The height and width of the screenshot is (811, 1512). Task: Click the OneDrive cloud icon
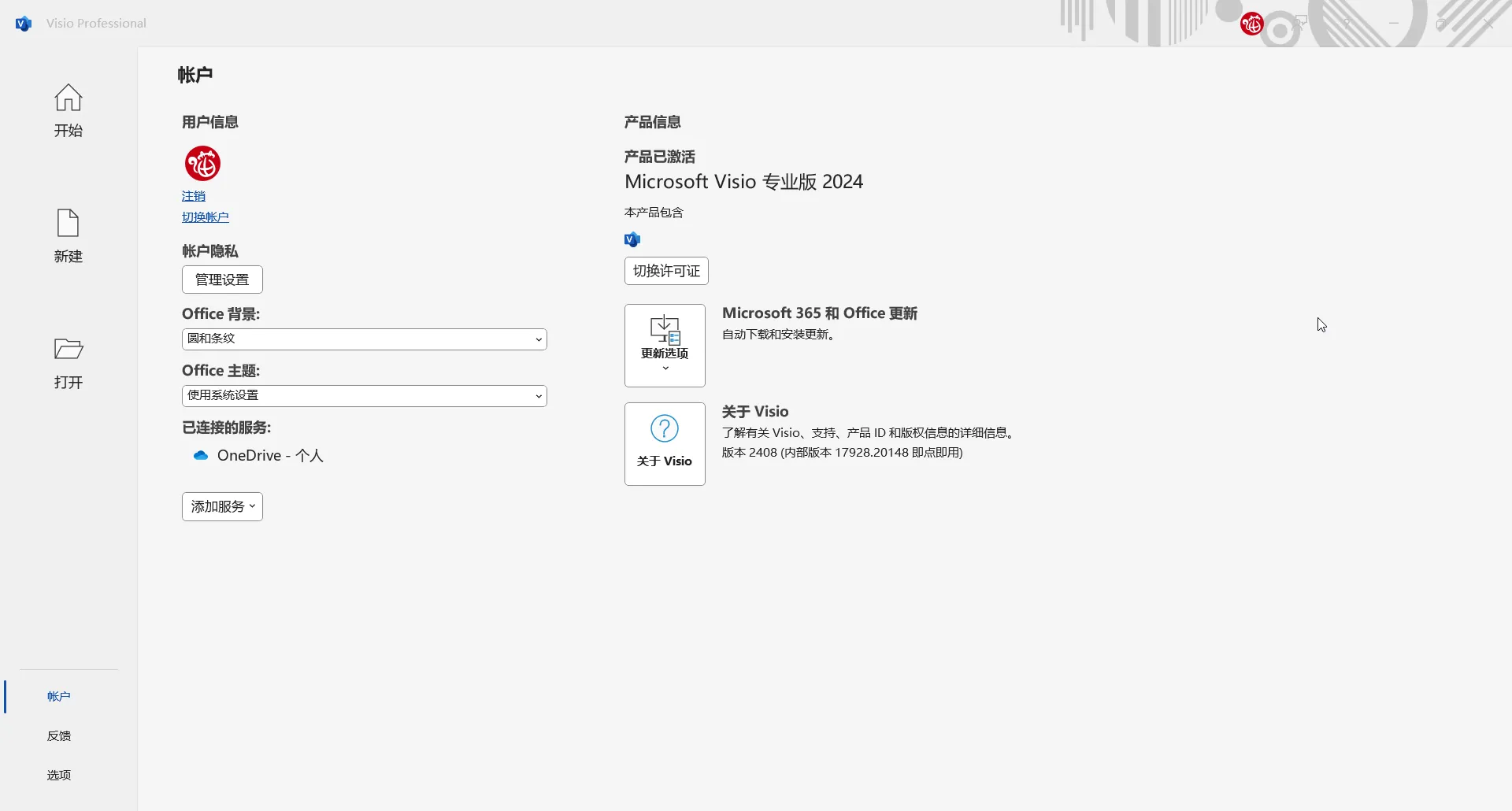click(201, 455)
